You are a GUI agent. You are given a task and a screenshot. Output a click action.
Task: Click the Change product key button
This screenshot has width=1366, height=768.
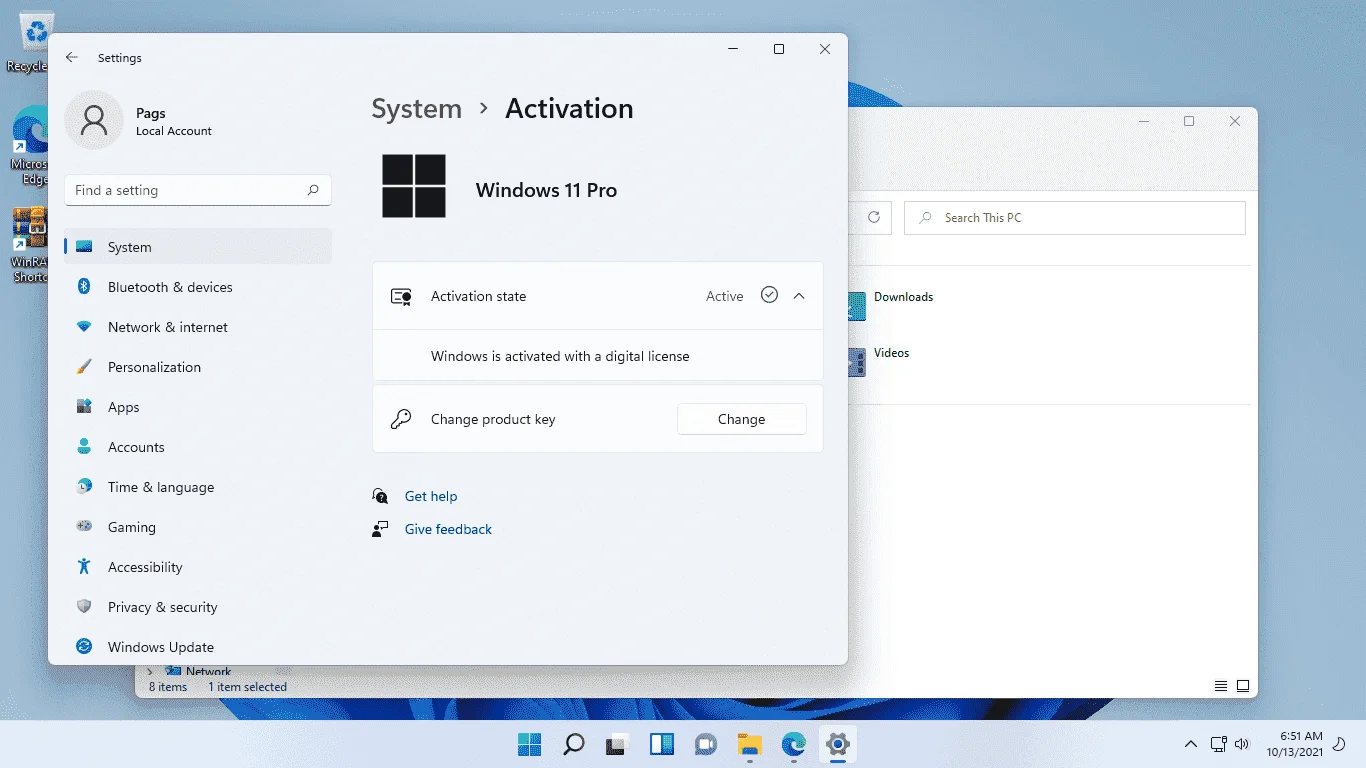pos(741,420)
